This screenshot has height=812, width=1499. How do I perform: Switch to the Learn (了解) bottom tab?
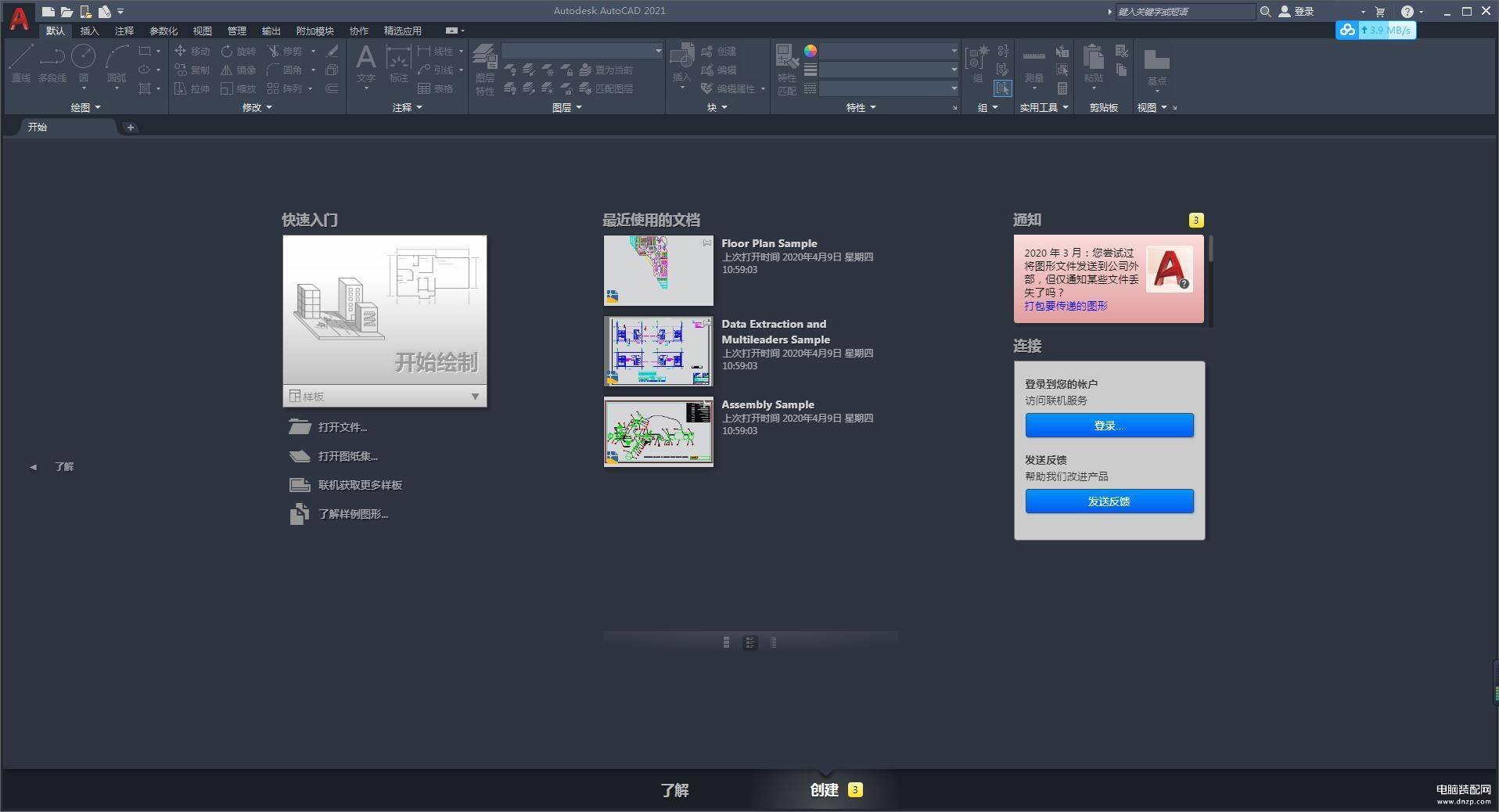[674, 790]
